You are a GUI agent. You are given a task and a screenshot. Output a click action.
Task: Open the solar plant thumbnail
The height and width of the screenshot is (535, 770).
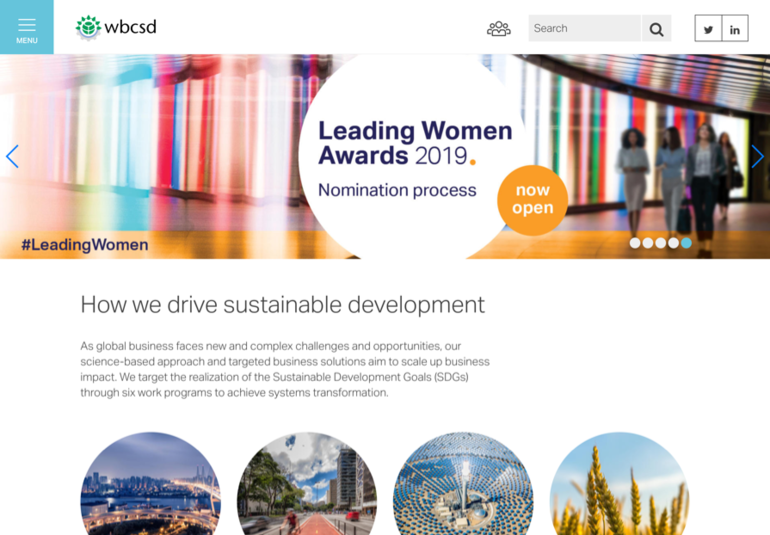pos(463,483)
